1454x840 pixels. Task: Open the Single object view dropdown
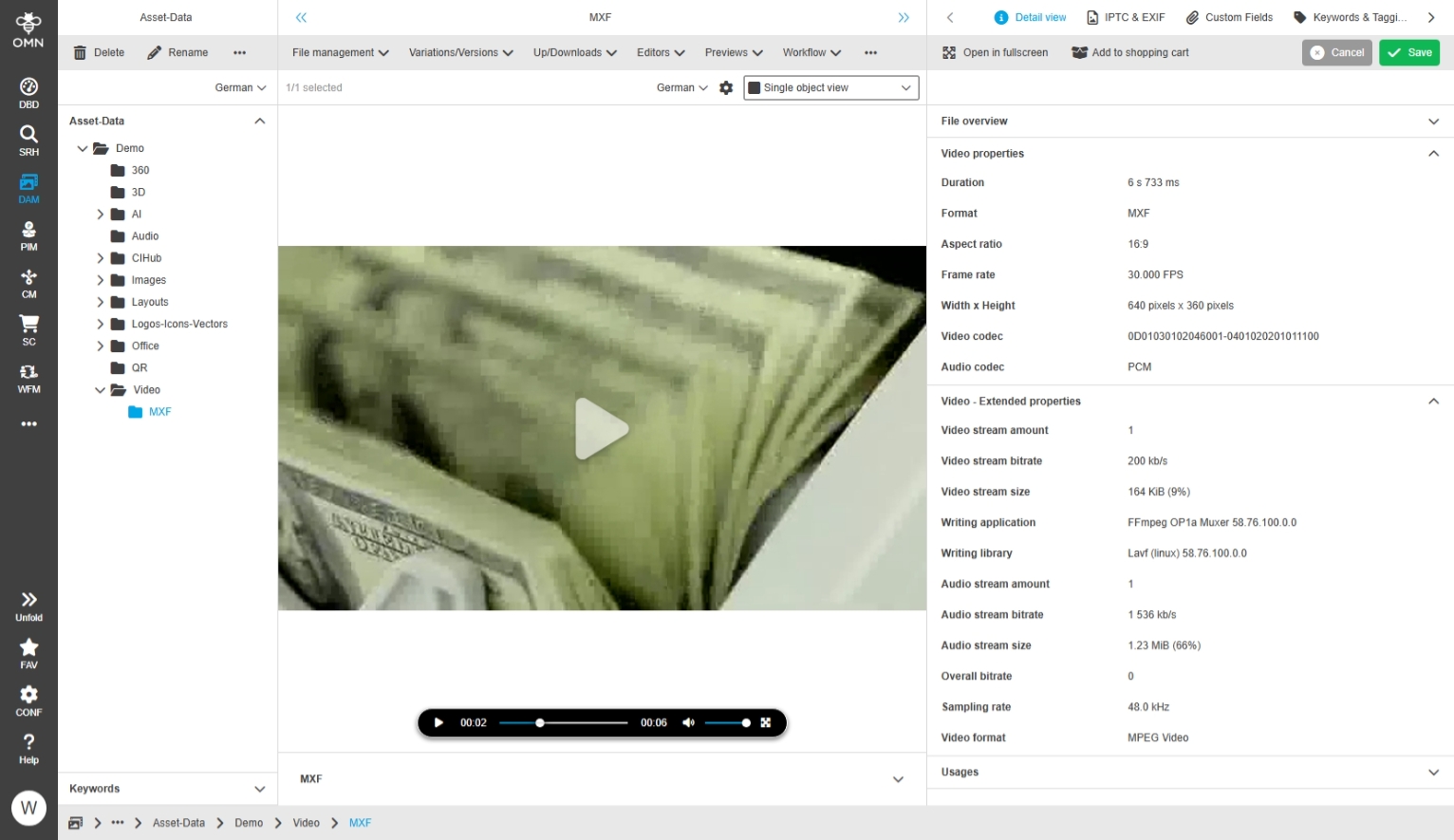(x=831, y=87)
